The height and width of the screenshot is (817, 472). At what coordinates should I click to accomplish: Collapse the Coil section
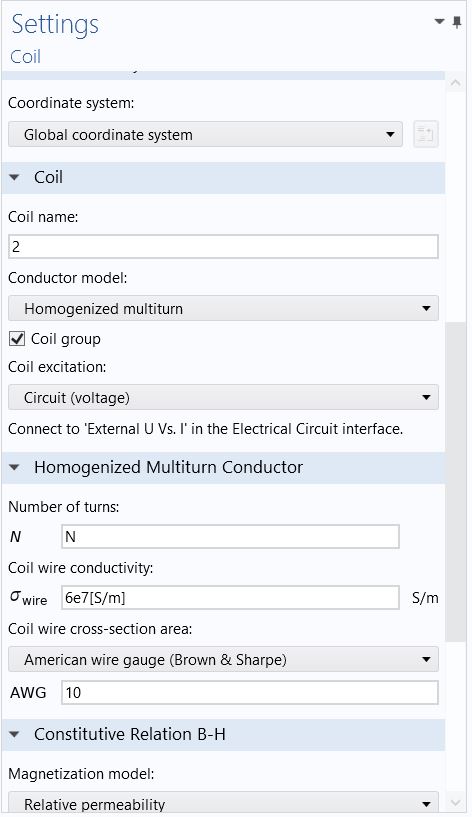[x=15, y=177]
